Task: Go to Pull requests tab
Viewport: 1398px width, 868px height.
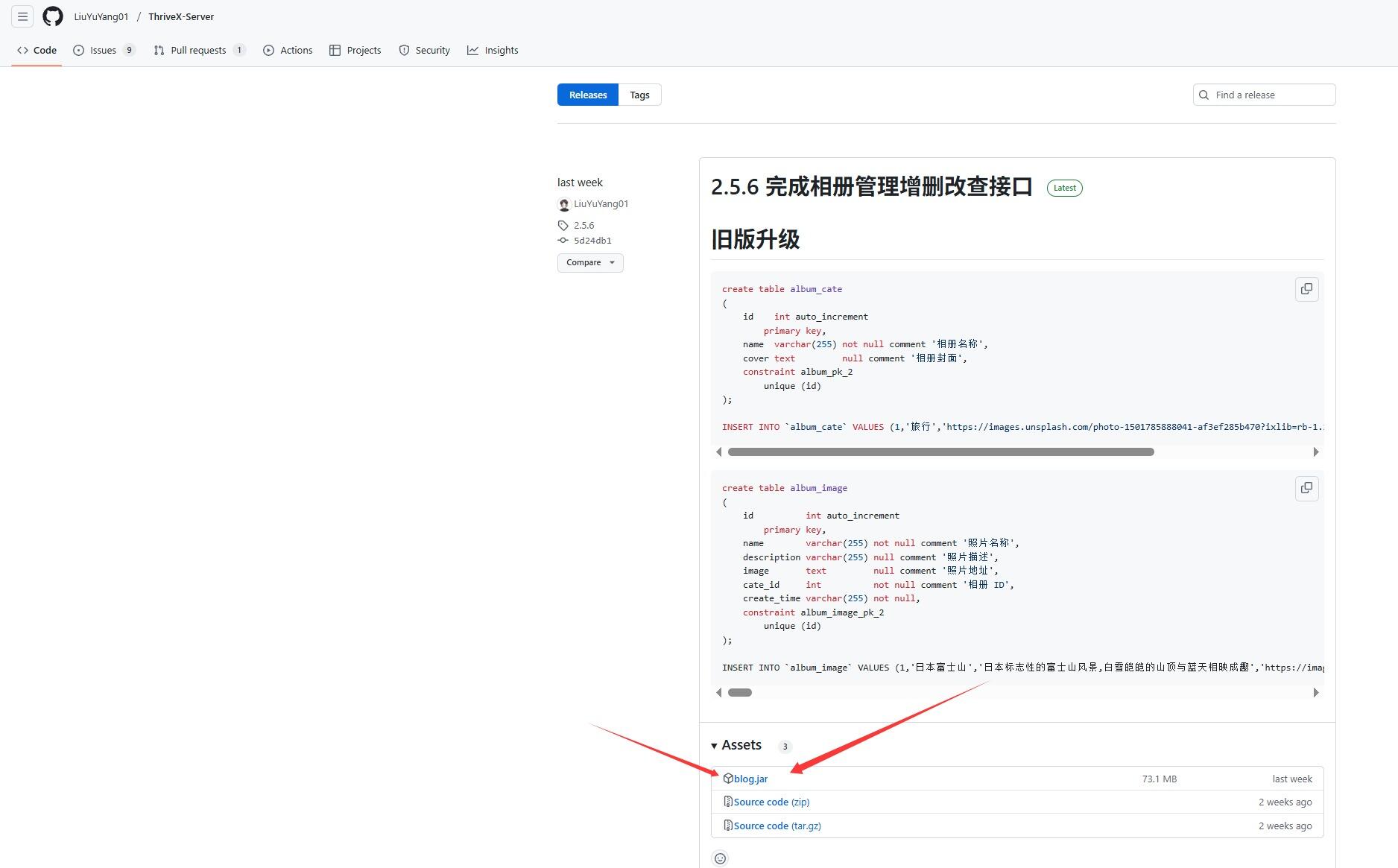Action: pyautogui.click(x=198, y=50)
